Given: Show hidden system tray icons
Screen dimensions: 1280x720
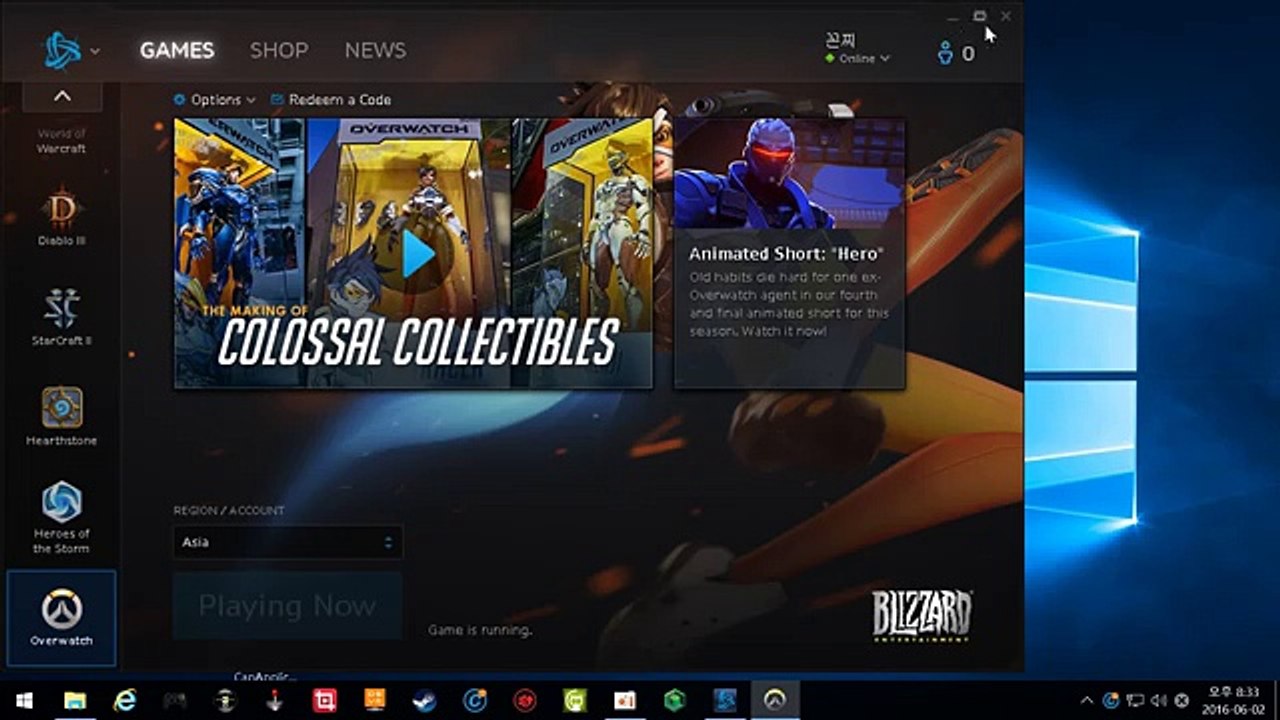Looking at the screenshot, I should pyautogui.click(x=1087, y=700).
